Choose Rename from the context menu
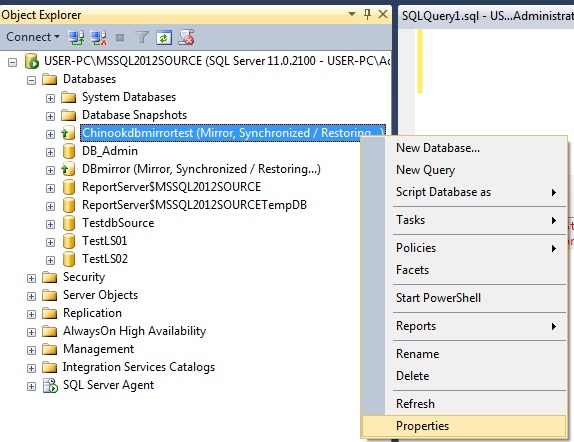Viewport: 574px width, 442px height. [463, 354]
